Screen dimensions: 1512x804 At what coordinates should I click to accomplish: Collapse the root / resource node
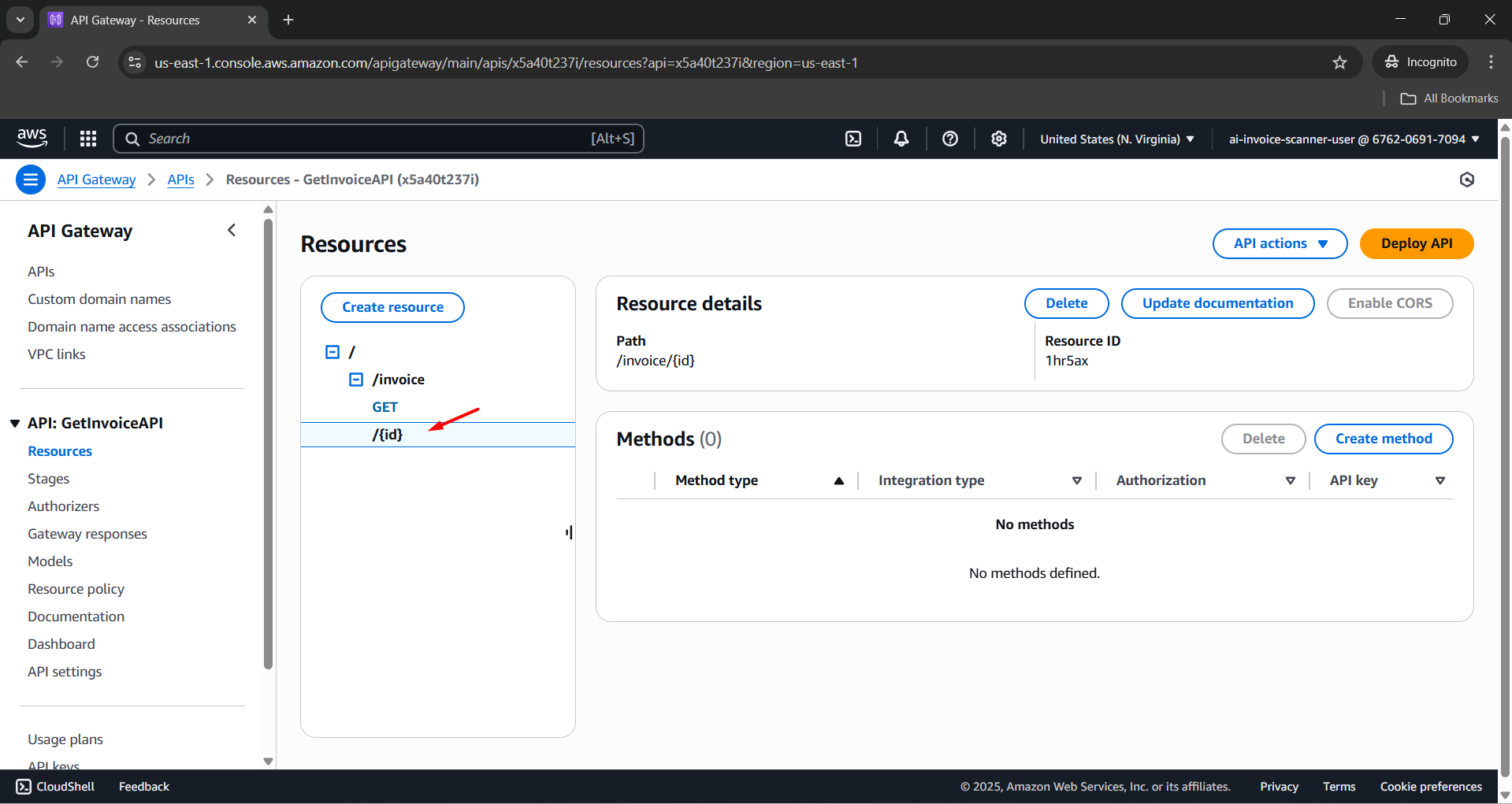(x=332, y=352)
